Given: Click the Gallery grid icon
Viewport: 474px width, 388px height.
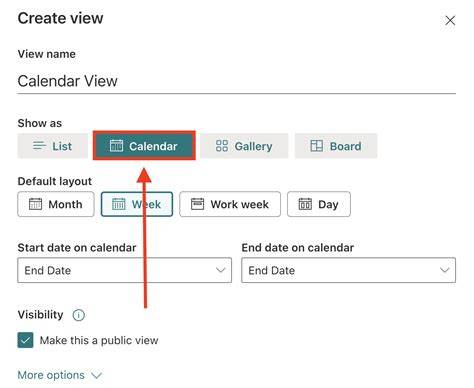Looking at the screenshot, I should [x=222, y=146].
